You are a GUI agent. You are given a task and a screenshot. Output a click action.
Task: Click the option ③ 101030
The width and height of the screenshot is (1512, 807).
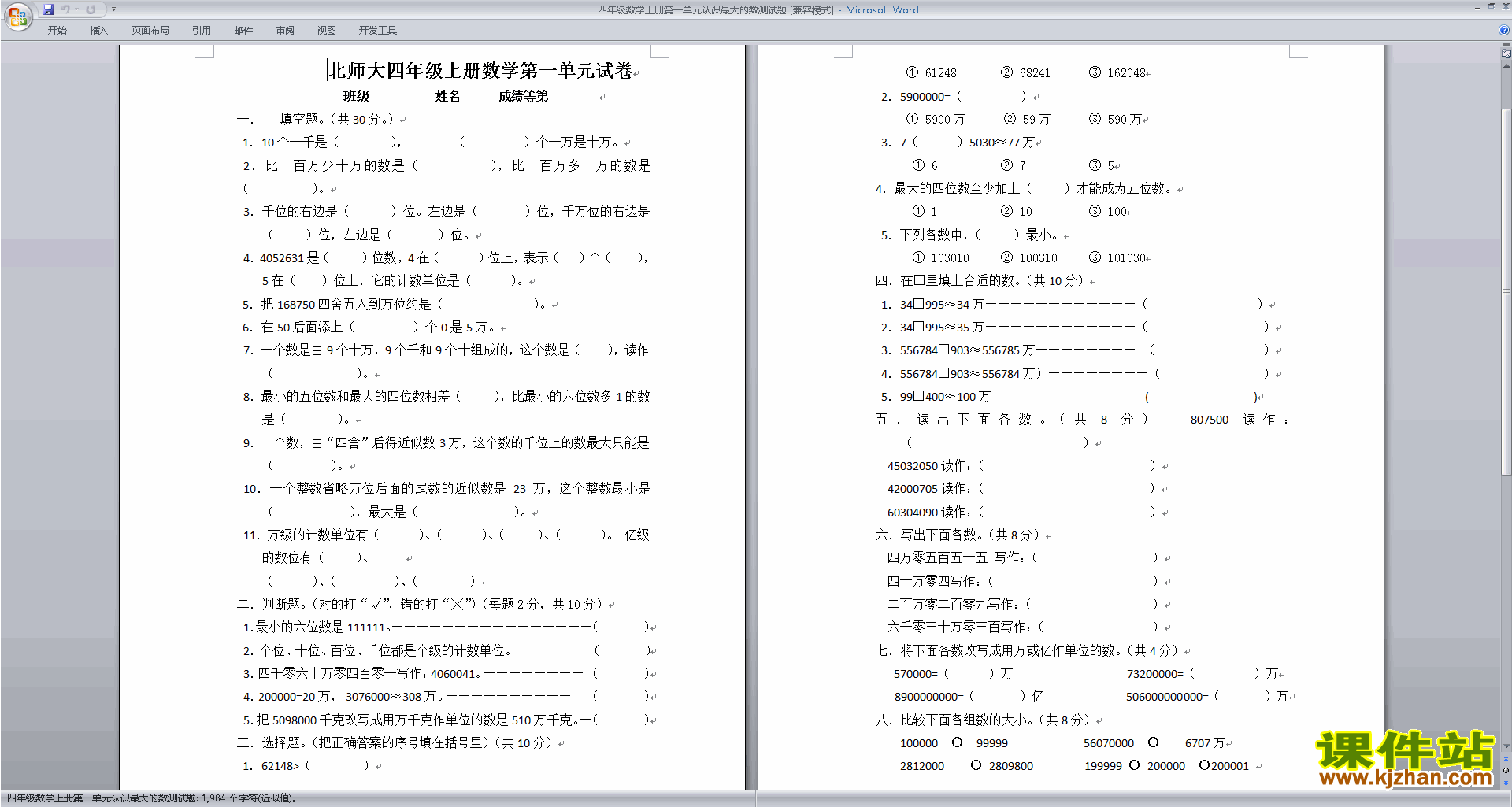pos(1117,257)
